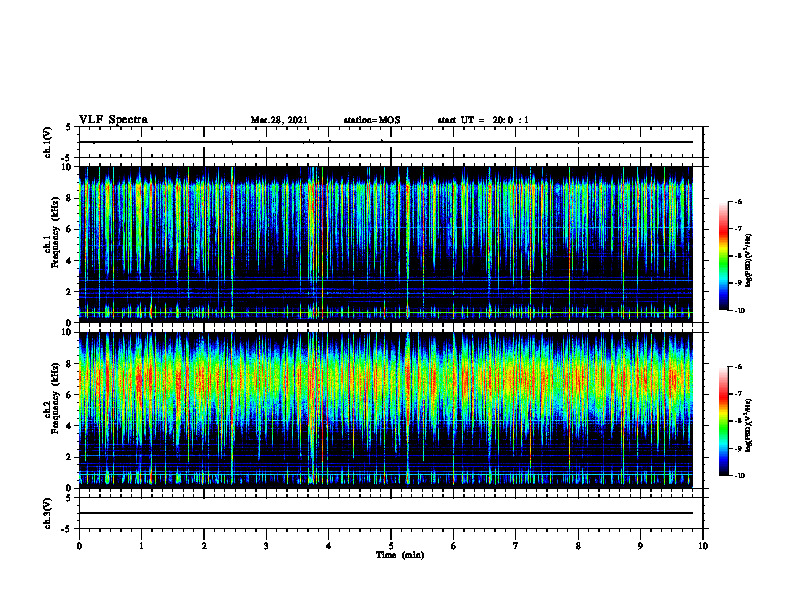Click the "-6" value on ch.1 color bar
Image resolution: width=792 pixels, height=612 pixels.
[739, 201]
